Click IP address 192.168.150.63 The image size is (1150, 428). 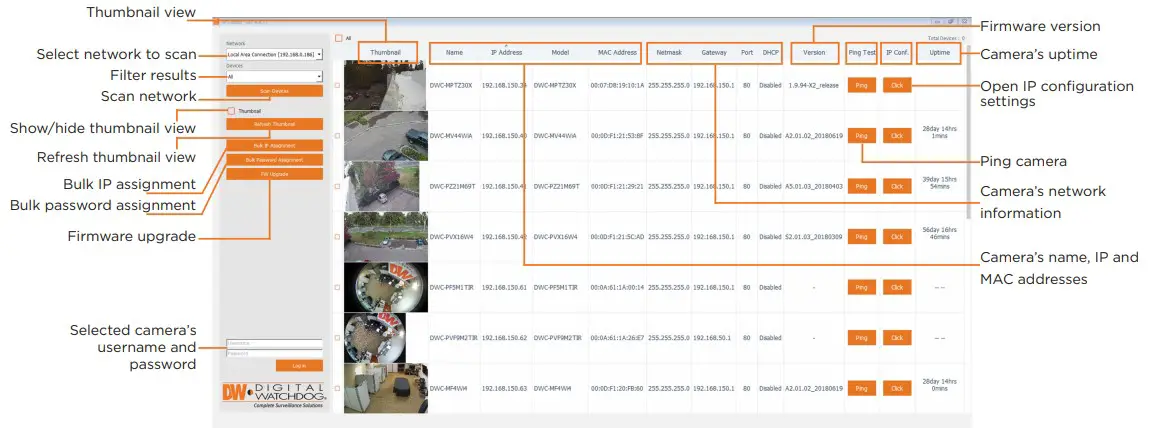pyautogui.click(x=505, y=388)
